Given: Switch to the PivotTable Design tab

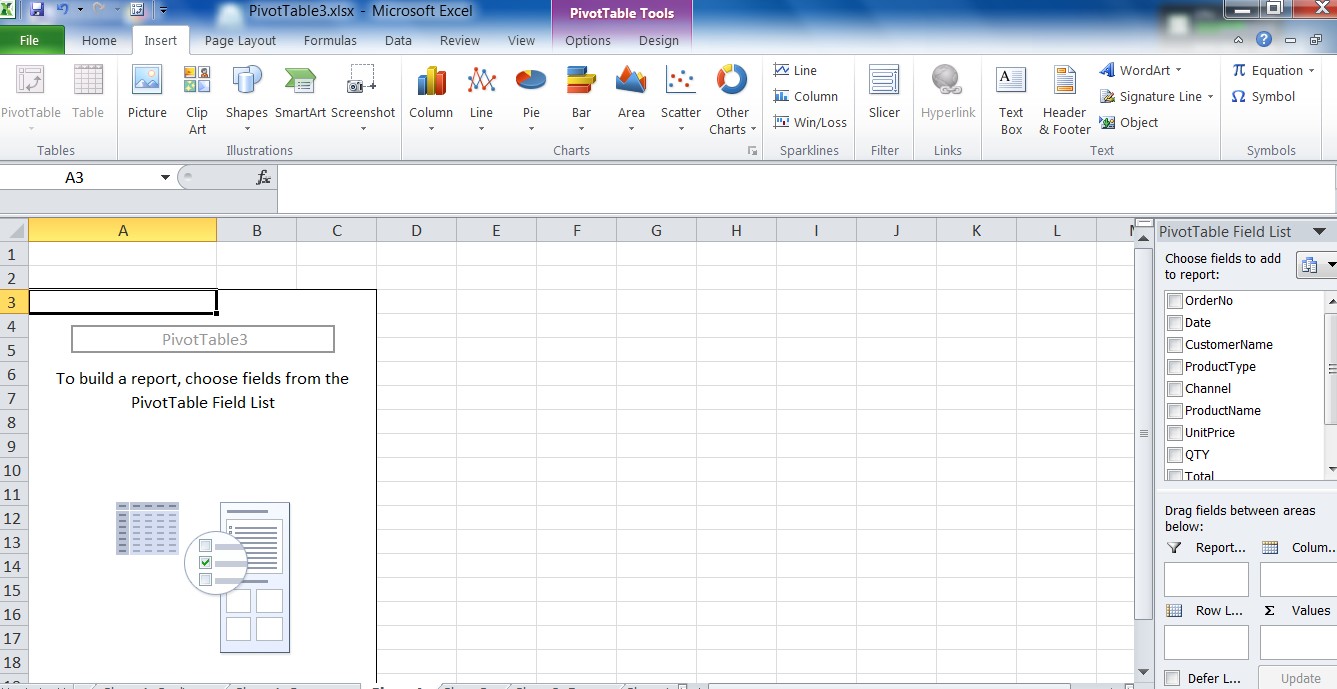Looking at the screenshot, I should click(658, 41).
